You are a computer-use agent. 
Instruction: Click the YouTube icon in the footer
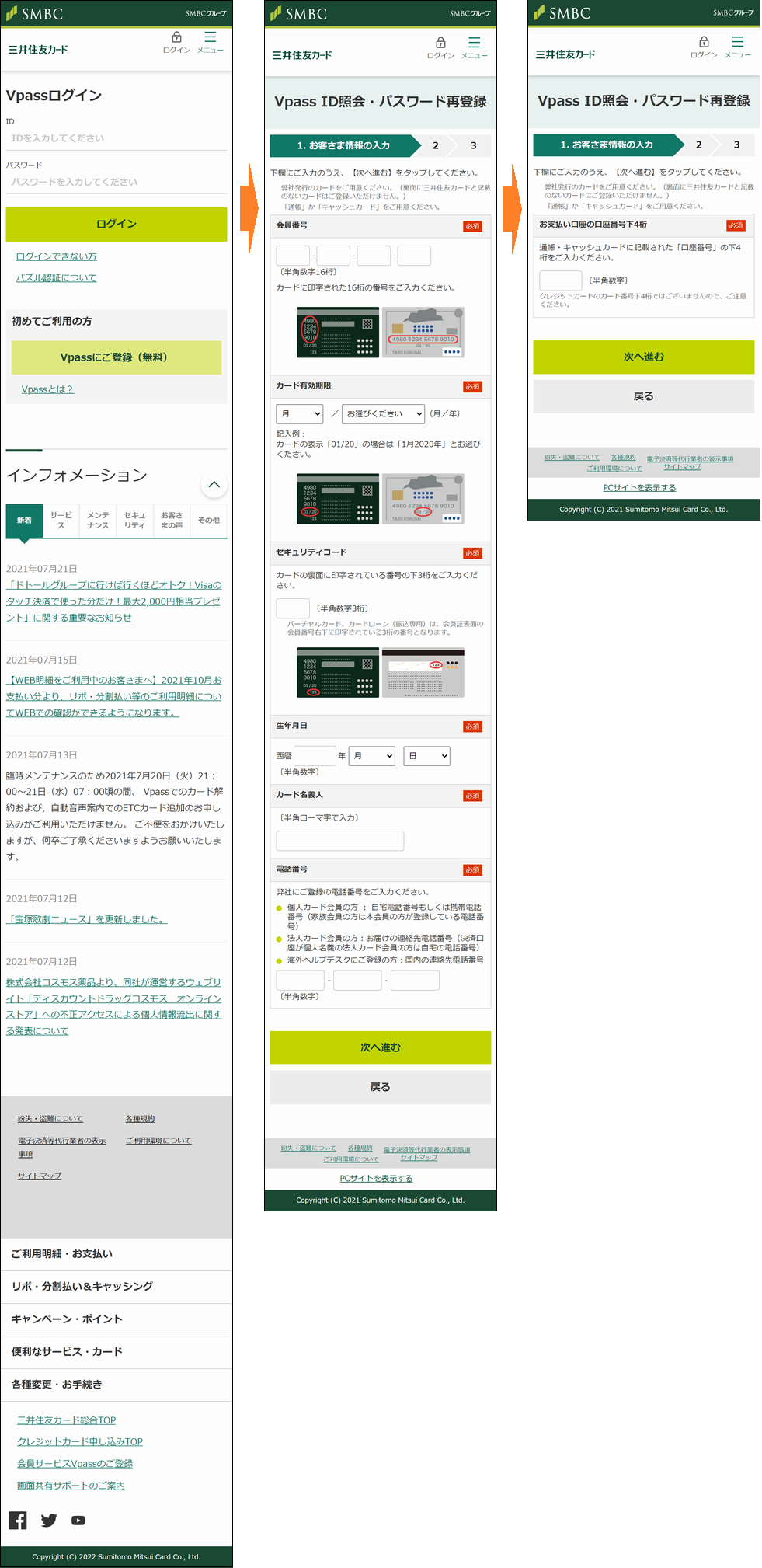[x=78, y=1521]
